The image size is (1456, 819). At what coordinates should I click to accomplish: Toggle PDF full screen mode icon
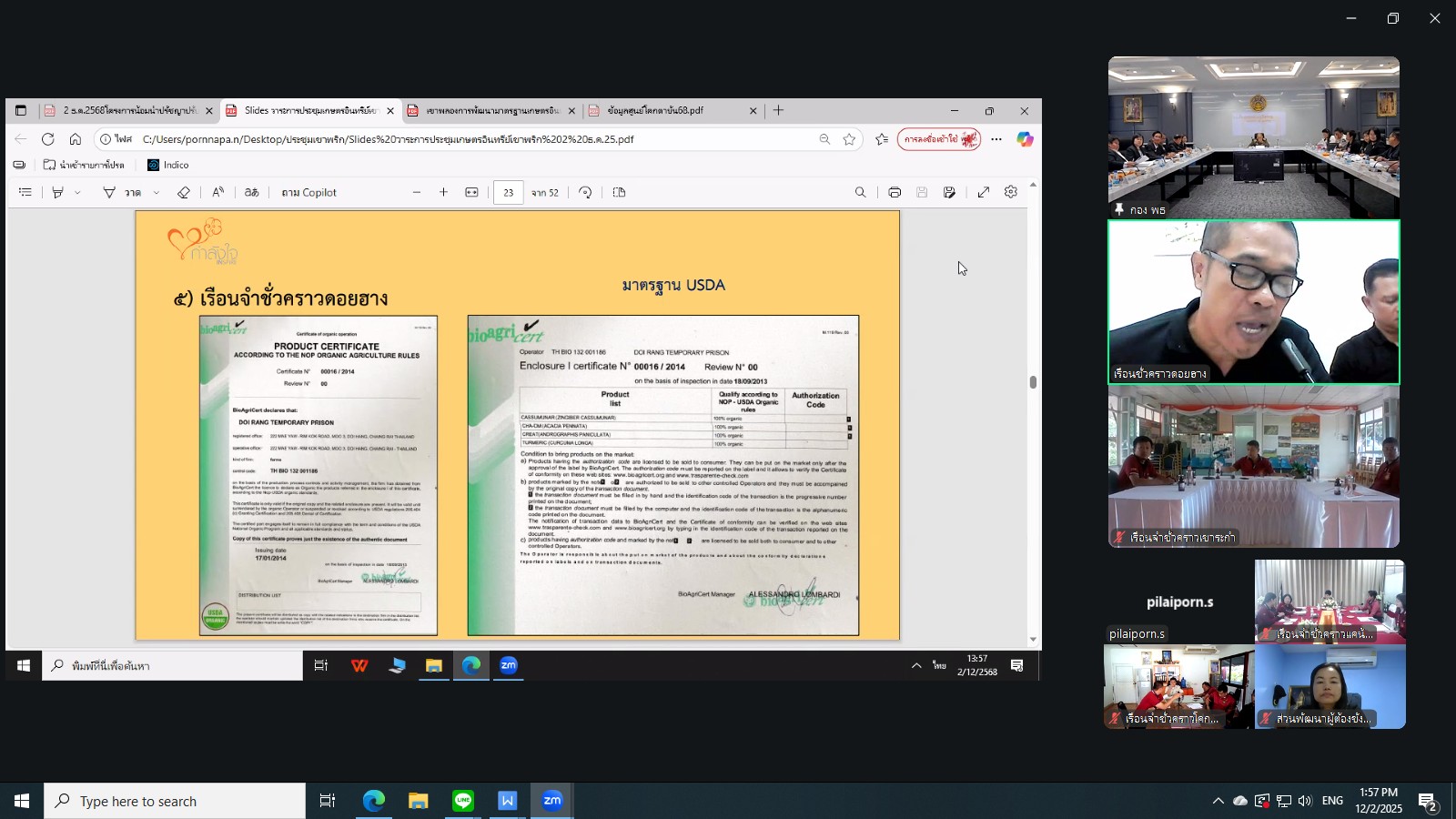984,193
